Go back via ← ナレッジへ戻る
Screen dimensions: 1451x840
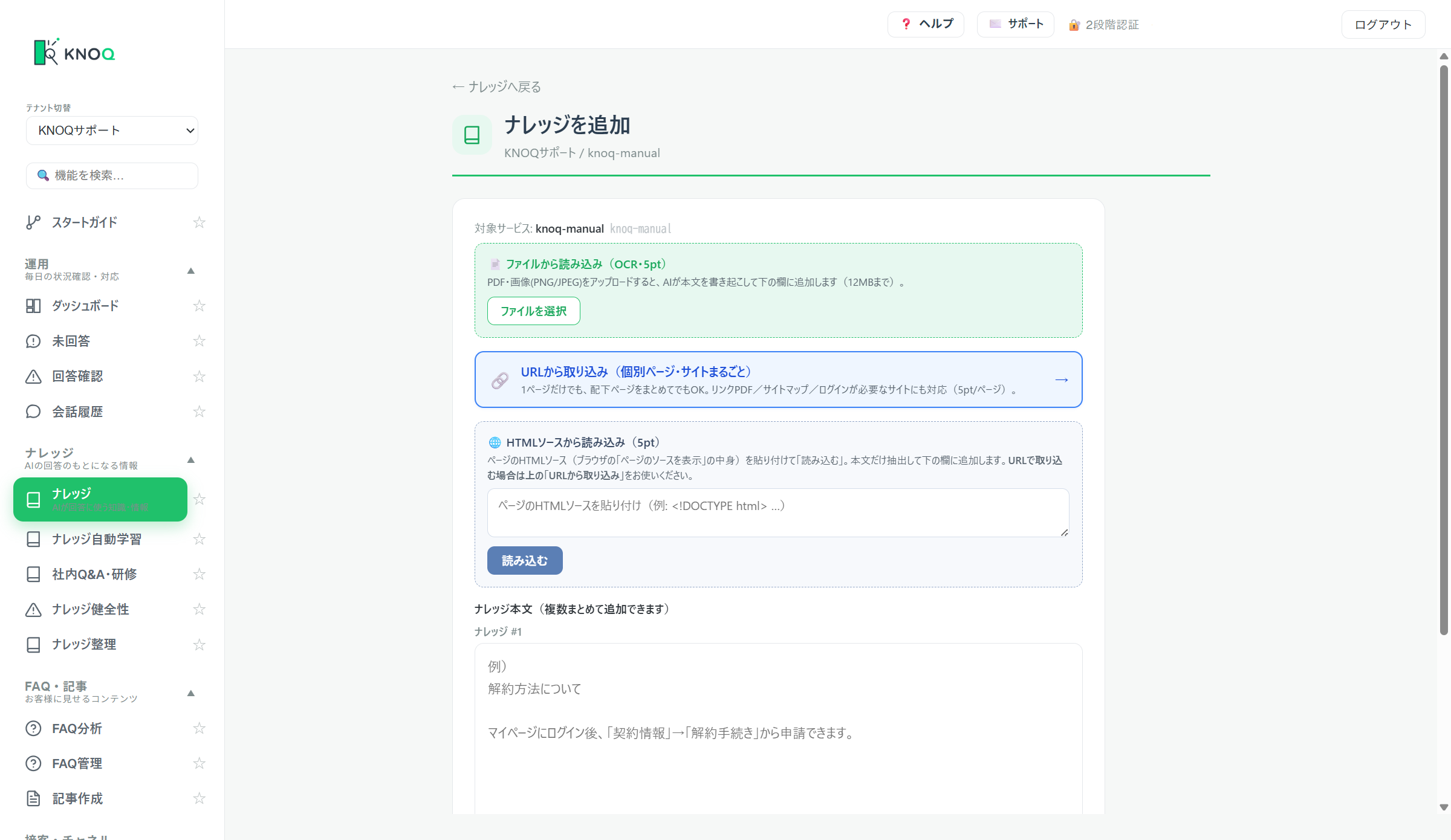coord(496,87)
